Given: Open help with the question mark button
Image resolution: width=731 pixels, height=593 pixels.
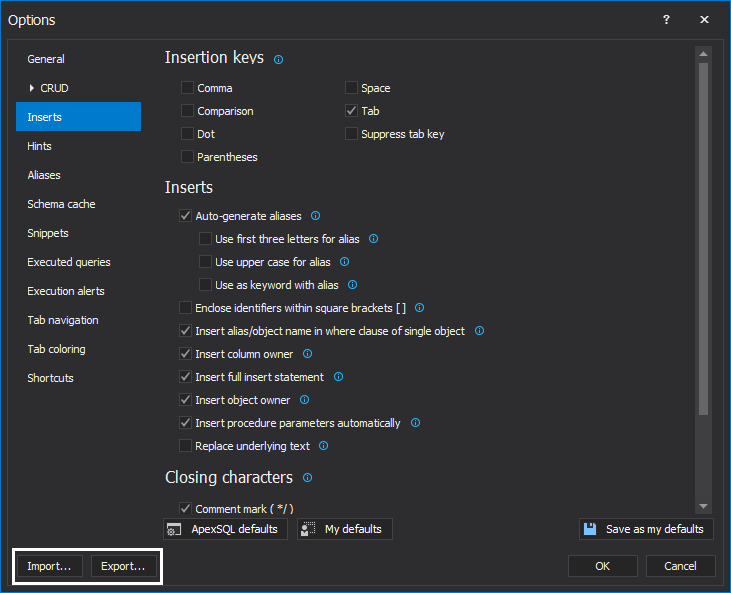Looking at the screenshot, I should [x=666, y=20].
